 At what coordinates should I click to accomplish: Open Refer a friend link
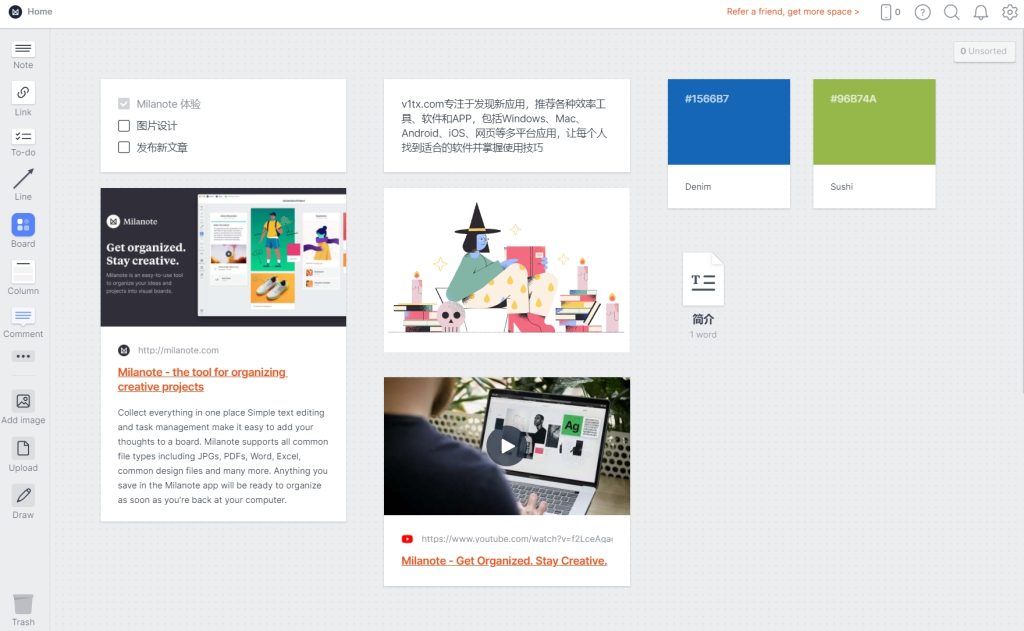tap(793, 12)
